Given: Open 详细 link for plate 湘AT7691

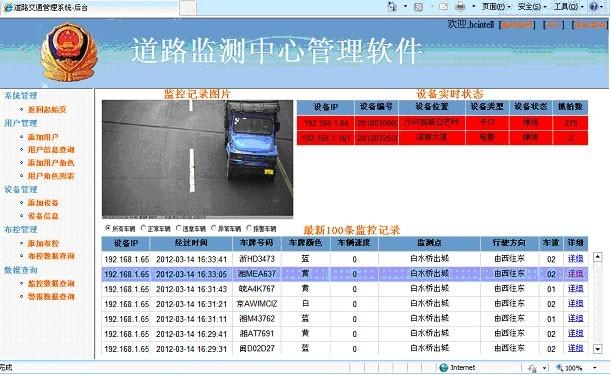Looking at the screenshot, I should [575, 333].
